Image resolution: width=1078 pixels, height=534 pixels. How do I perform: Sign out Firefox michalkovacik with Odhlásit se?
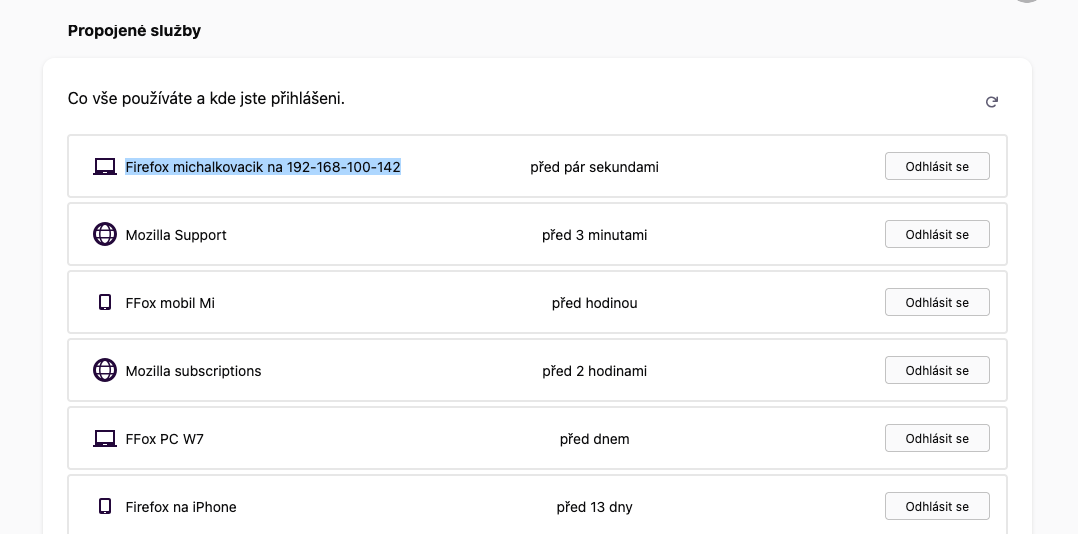click(x=937, y=167)
